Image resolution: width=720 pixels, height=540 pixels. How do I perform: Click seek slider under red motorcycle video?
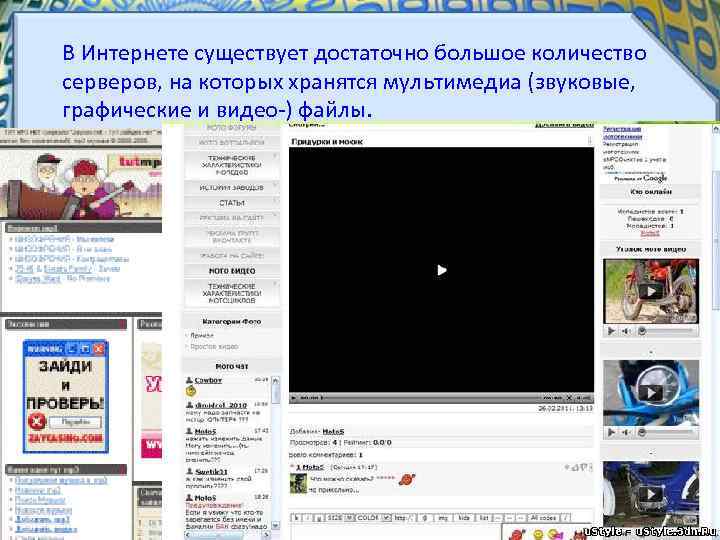tap(666, 331)
